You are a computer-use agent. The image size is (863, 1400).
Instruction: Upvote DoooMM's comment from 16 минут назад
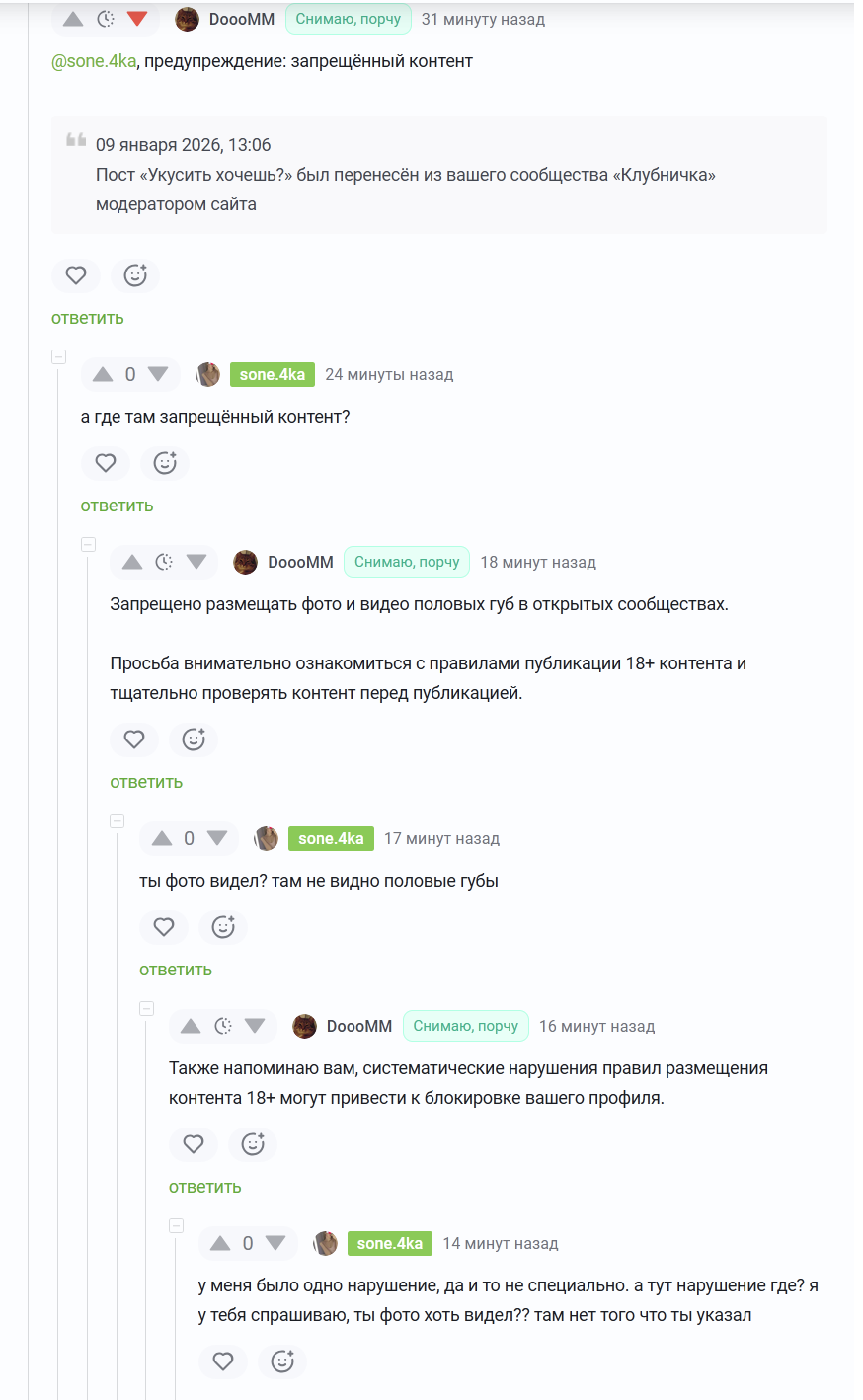click(x=192, y=1026)
